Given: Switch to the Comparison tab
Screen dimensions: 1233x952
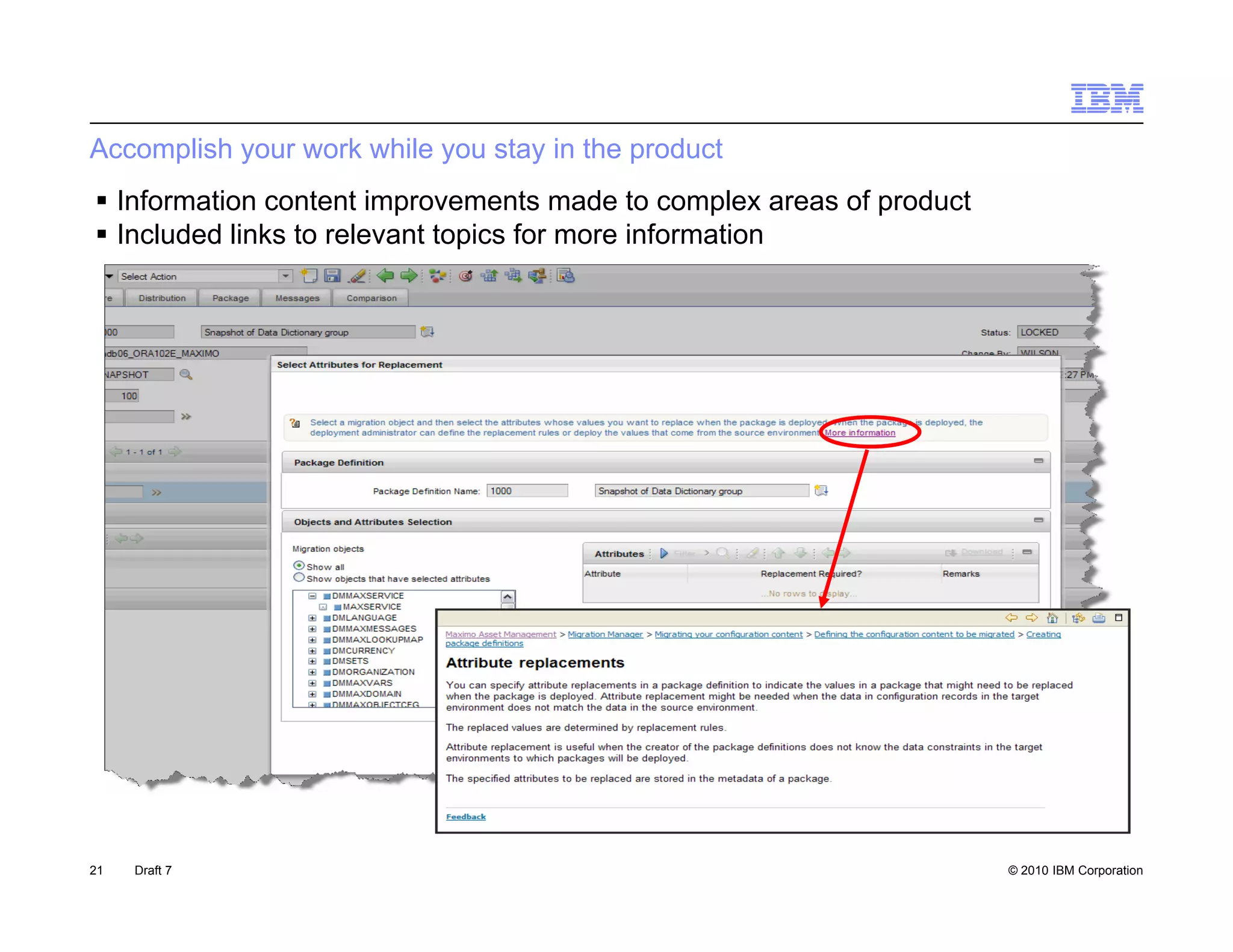Looking at the screenshot, I should pyautogui.click(x=371, y=298).
